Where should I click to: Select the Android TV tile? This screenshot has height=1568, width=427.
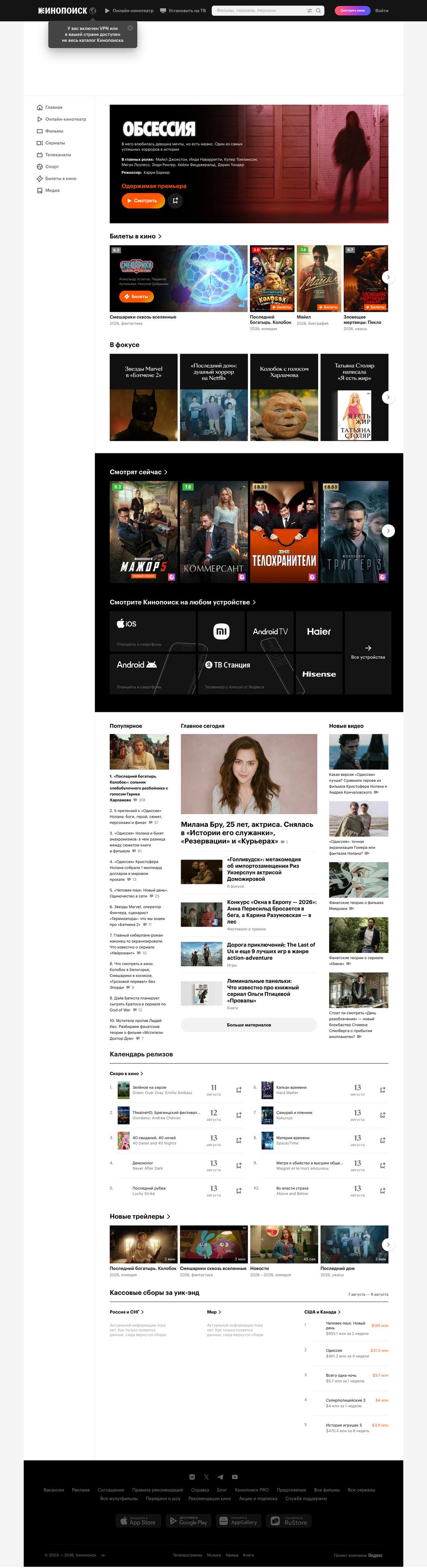(270, 631)
